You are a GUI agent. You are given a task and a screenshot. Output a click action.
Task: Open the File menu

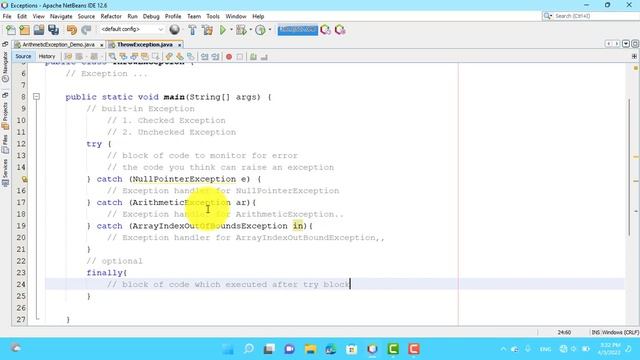[7, 16]
